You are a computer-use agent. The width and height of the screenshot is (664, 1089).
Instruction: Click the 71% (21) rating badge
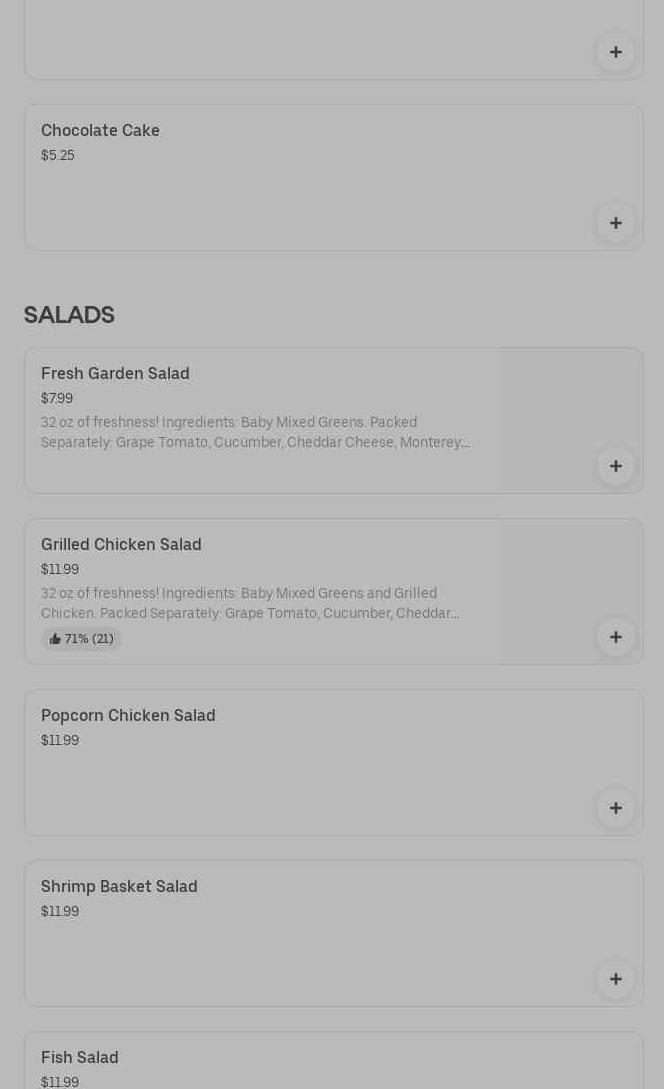(x=82, y=639)
